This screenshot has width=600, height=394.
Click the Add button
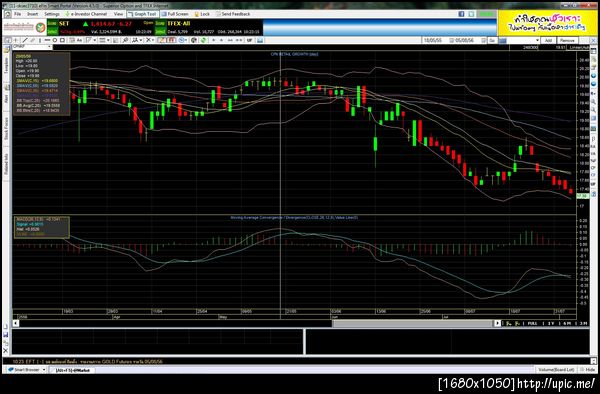coord(548,40)
